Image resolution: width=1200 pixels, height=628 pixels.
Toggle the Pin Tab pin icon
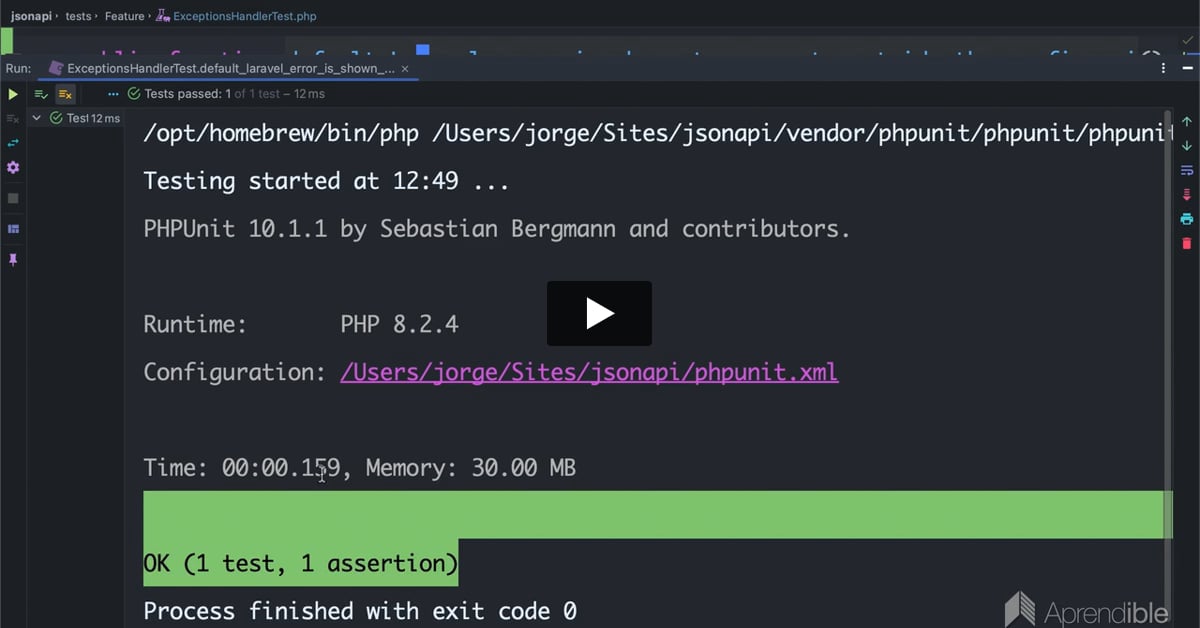click(x=13, y=259)
